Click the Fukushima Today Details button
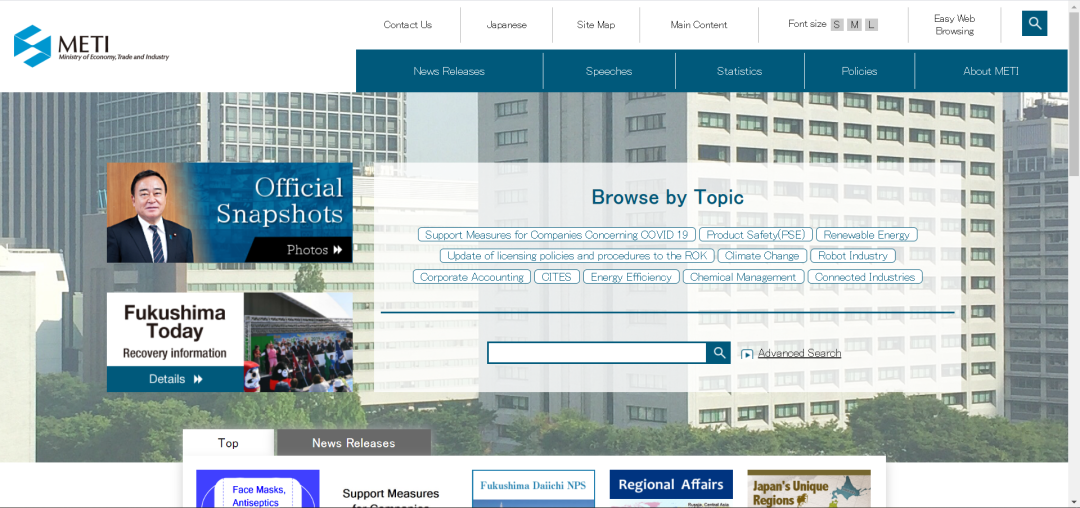Viewport: 1080px width, 508px height. (175, 379)
